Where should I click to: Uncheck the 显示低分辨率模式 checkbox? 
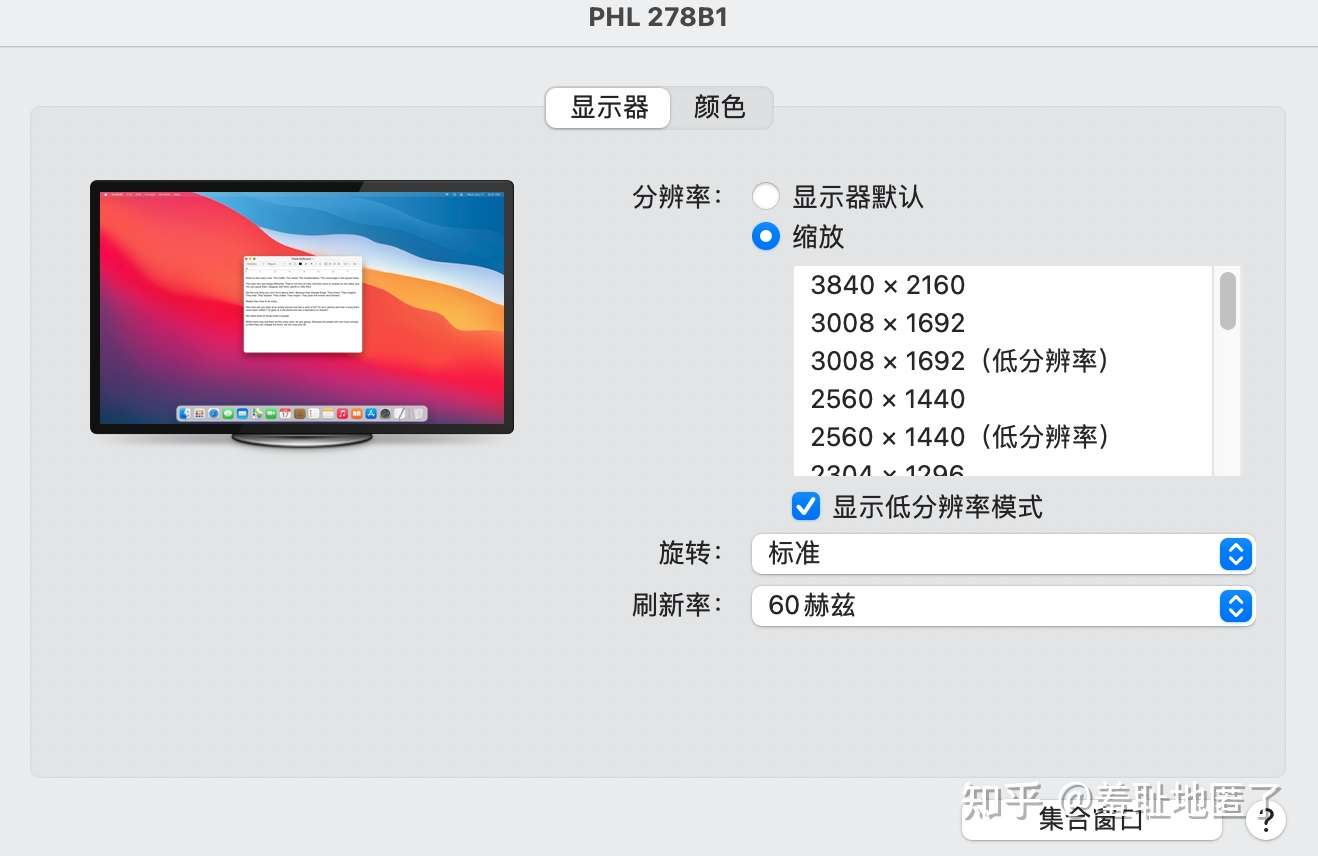point(805,507)
